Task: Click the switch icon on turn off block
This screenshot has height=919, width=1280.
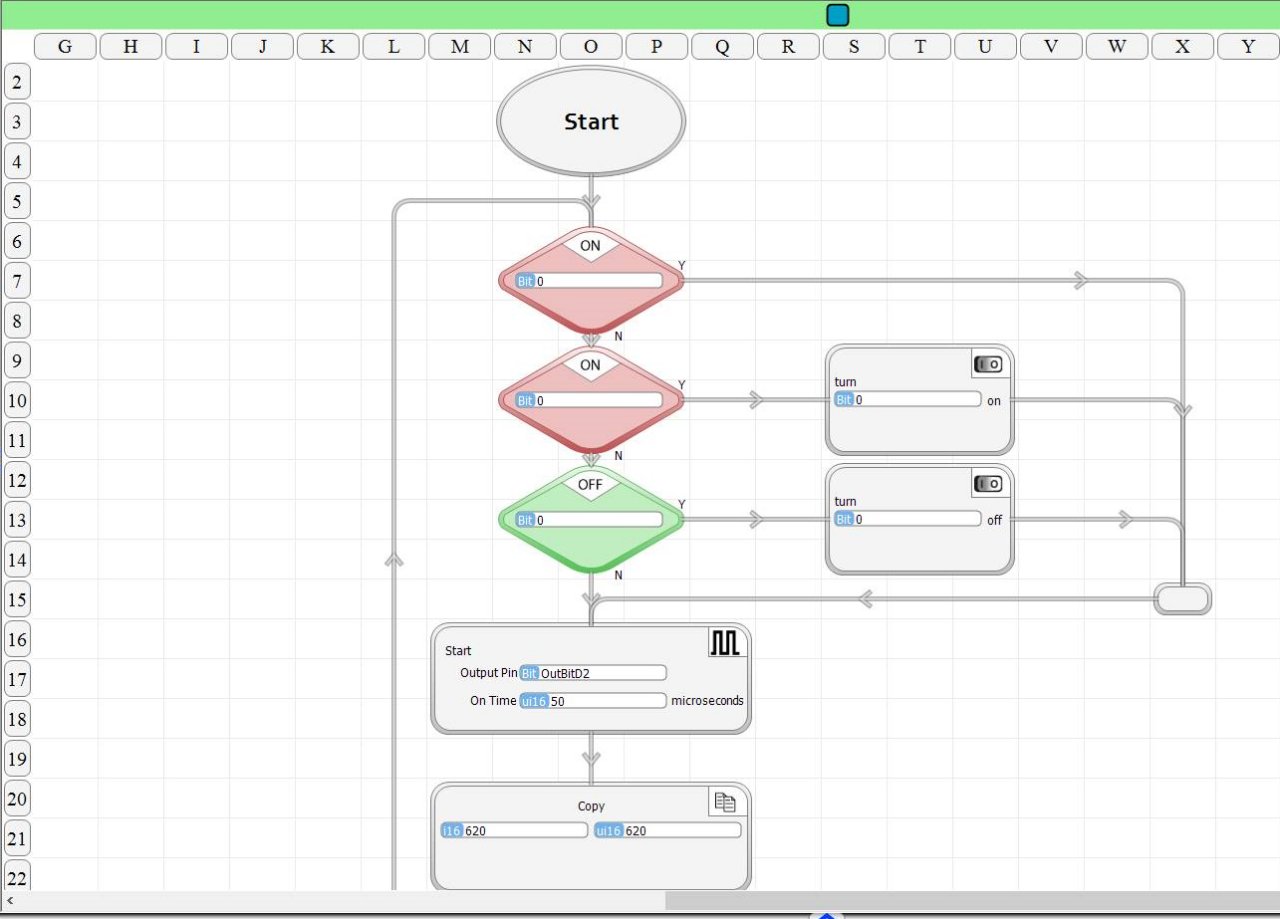Action: tap(988, 484)
